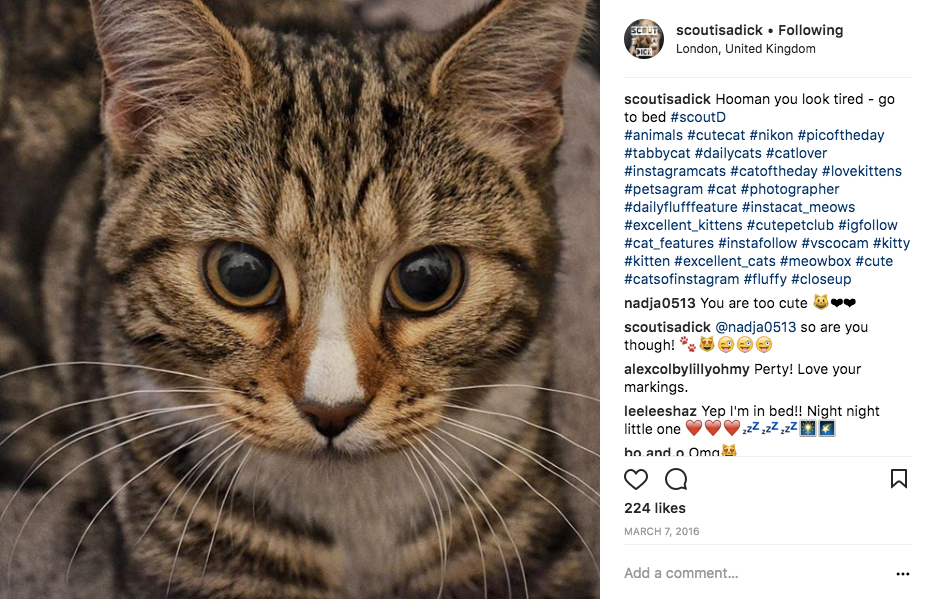Focus the Add a comment field
The image size is (935, 599).
pos(750,574)
